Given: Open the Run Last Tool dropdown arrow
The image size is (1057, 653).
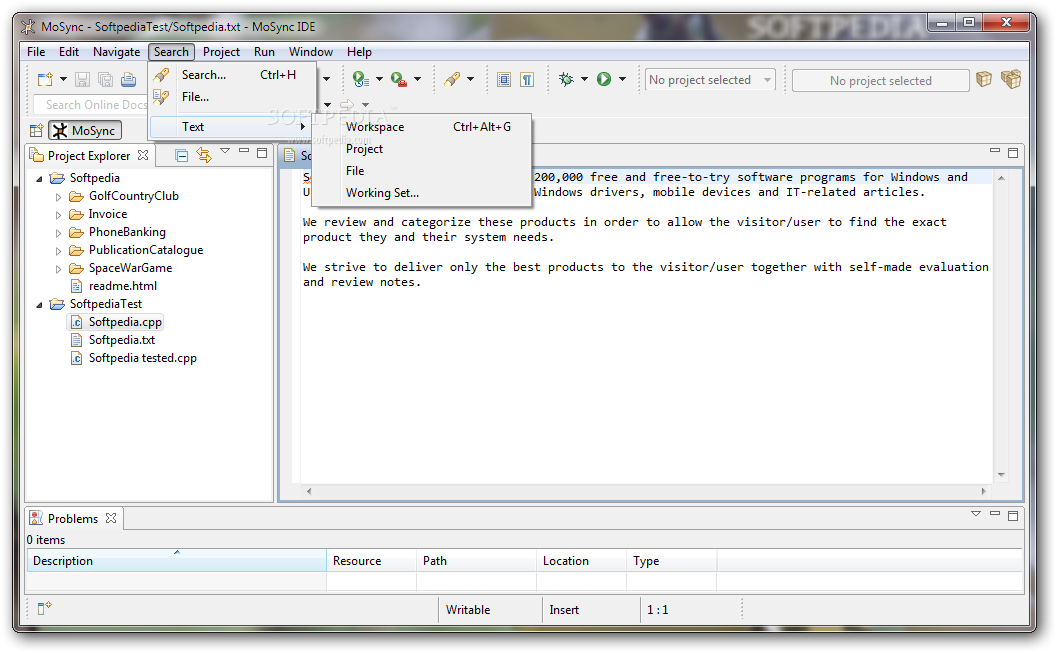Looking at the screenshot, I should click(379, 80).
